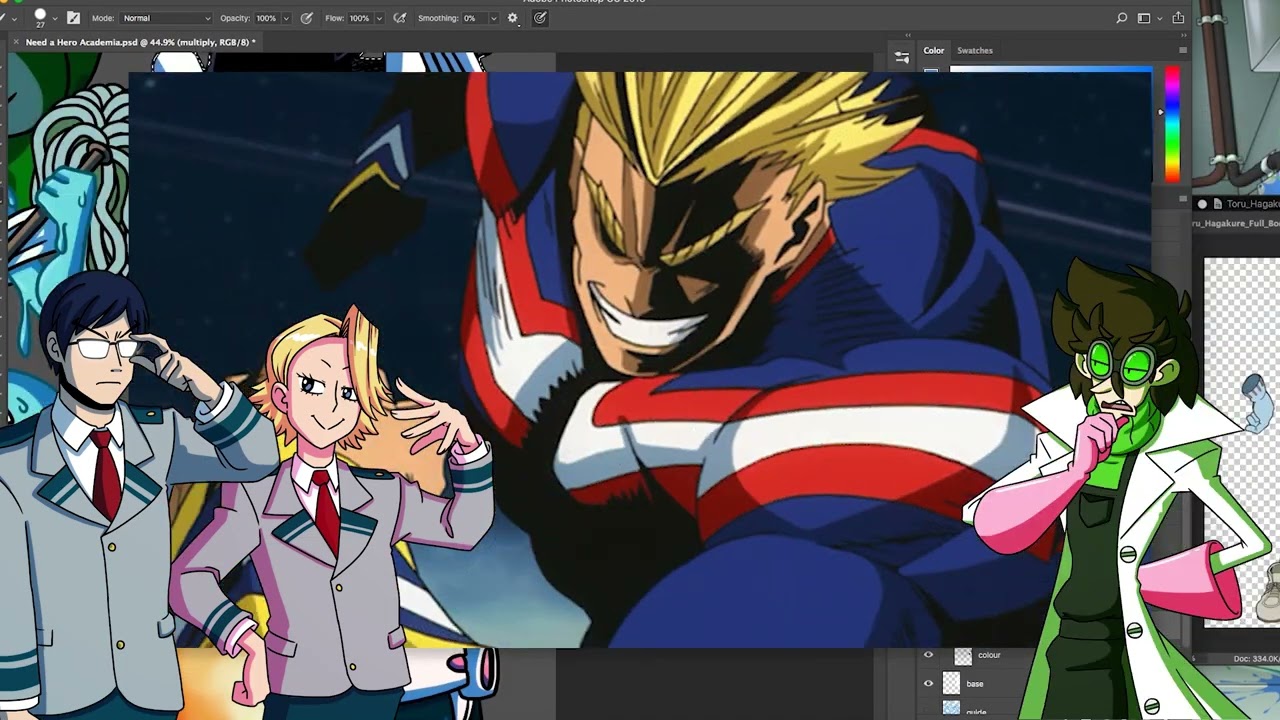Click the rainbow hue slider strip
This screenshot has height=720, width=1280.
tap(1172, 125)
